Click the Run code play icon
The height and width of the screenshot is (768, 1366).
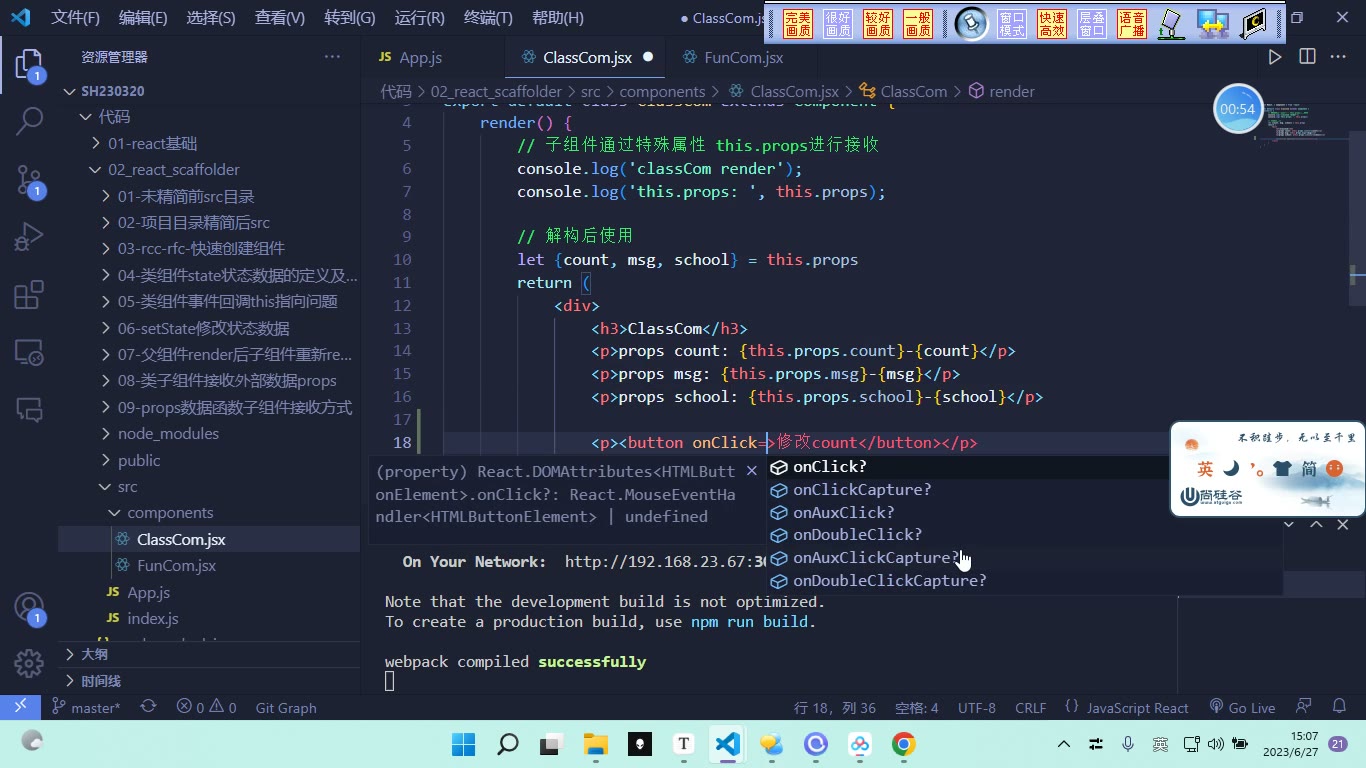point(1275,57)
